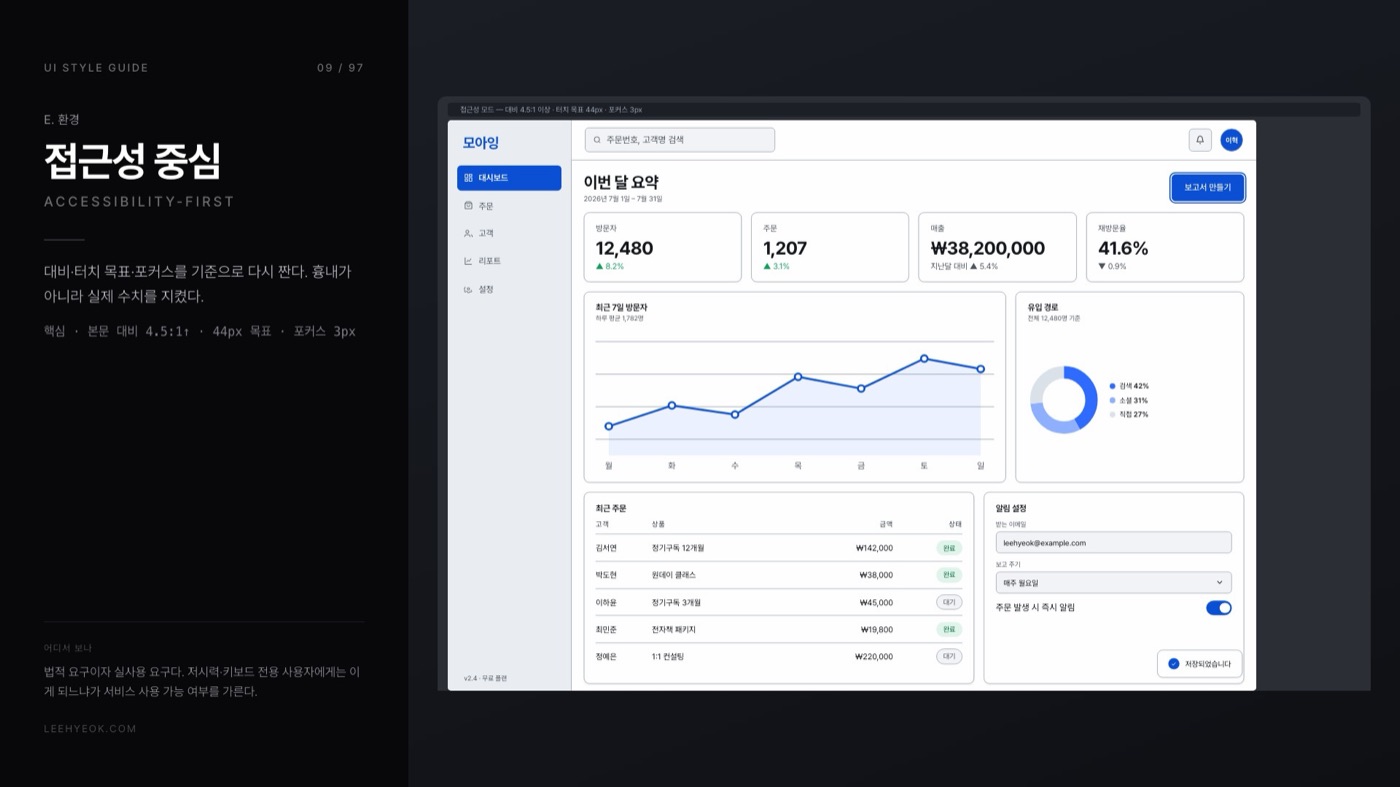Image resolution: width=1400 pixels, height=787 pixels.
Task: Click the 직접 27% legend entry
Action: 1129,414
